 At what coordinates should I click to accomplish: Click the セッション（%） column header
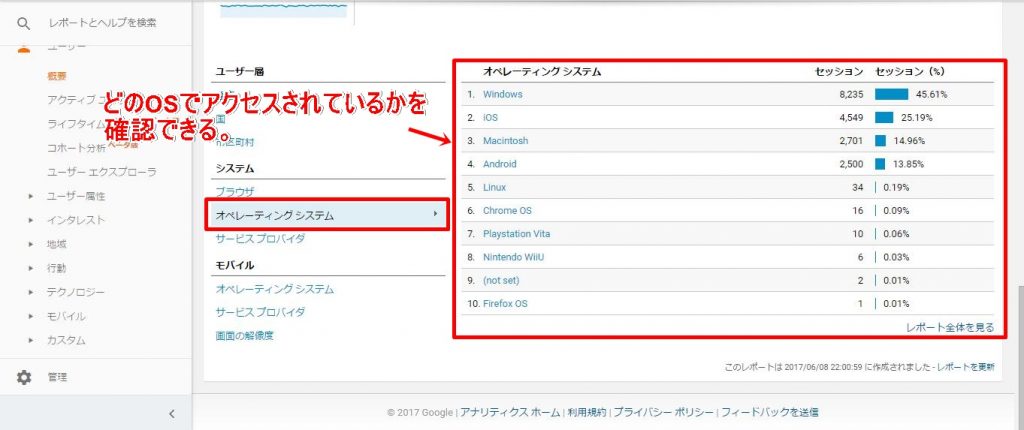910,71
